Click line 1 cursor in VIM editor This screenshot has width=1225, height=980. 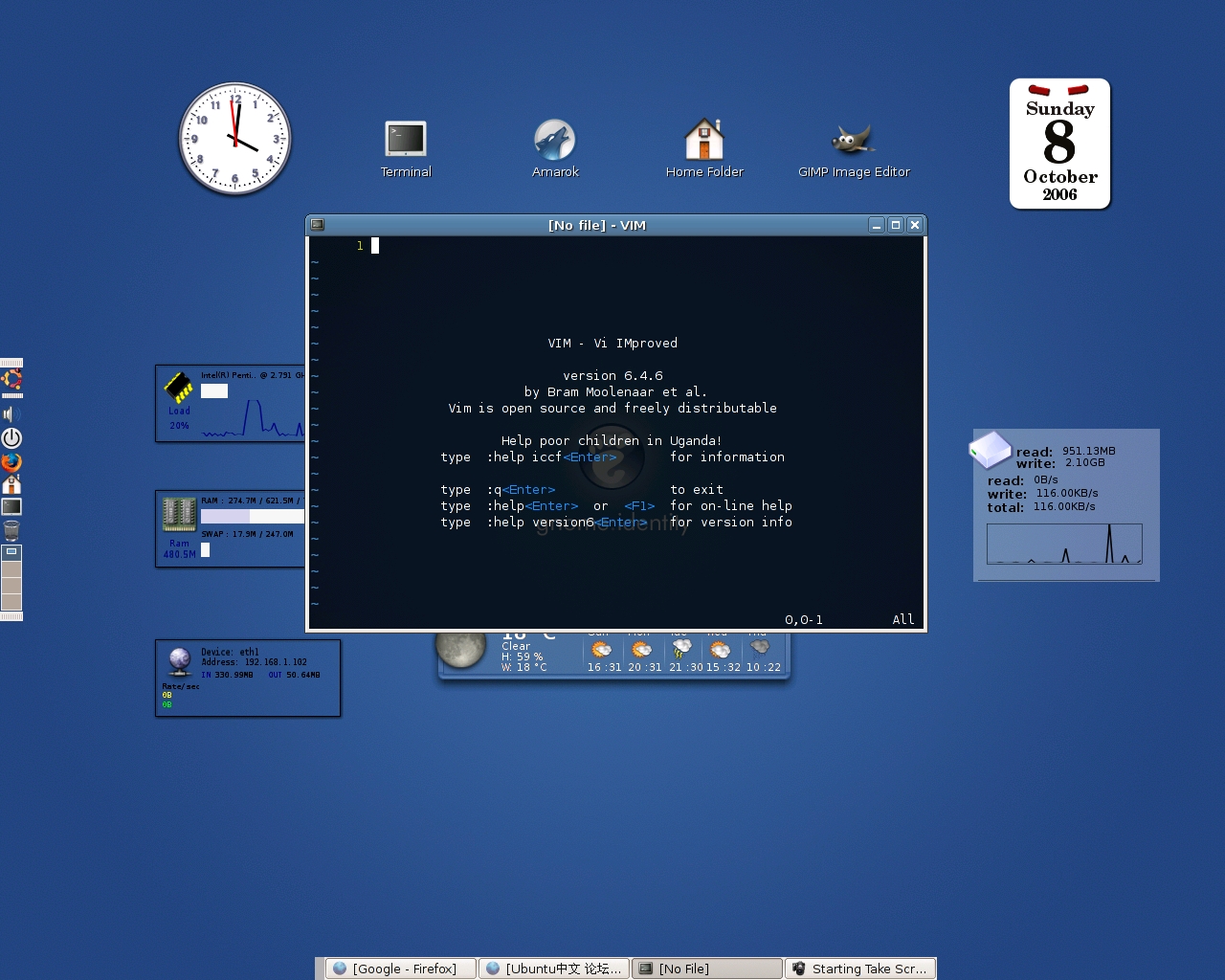[x=375, y=246]
